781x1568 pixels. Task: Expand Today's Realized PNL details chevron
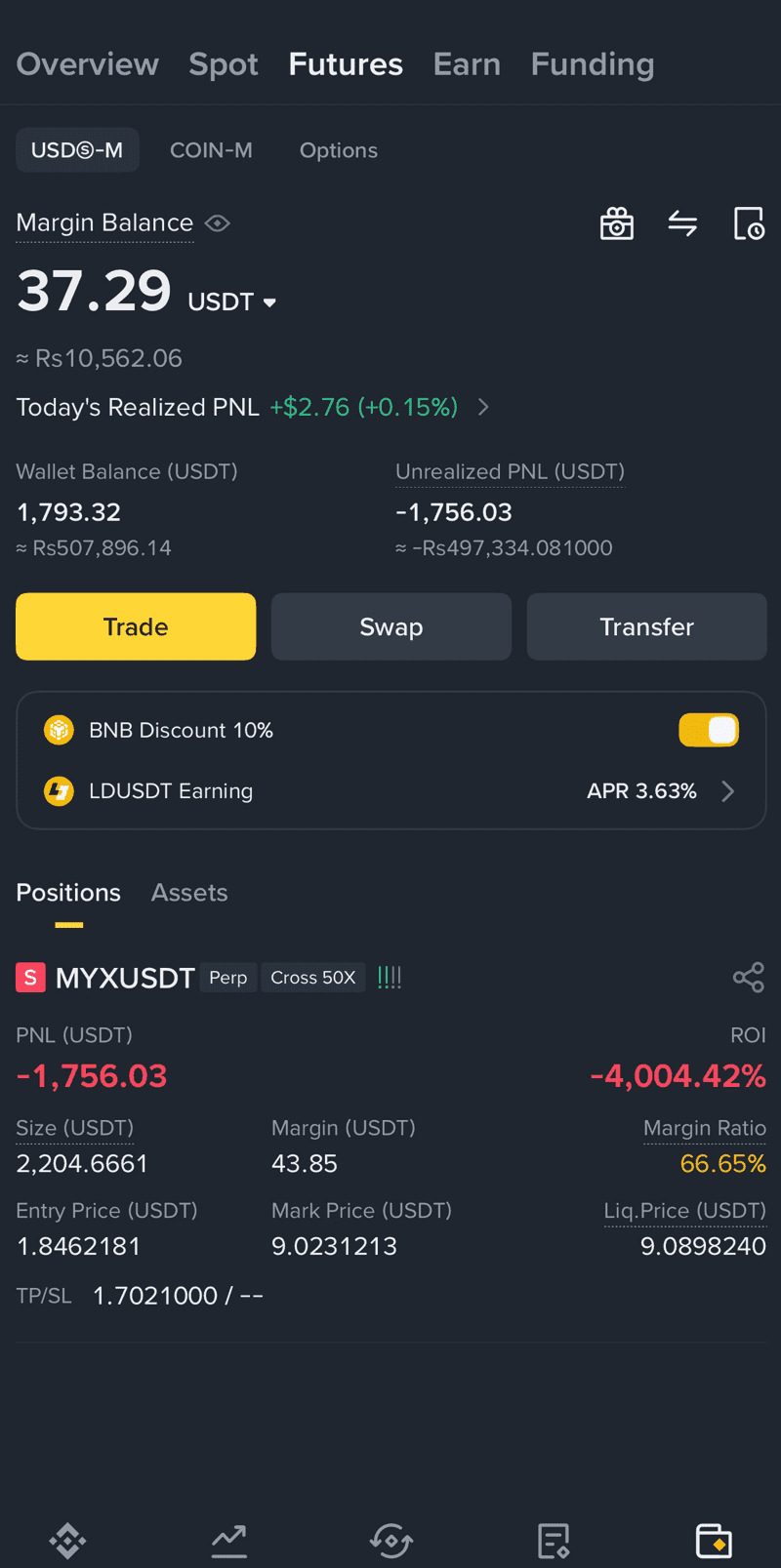[x=483, y=407]
